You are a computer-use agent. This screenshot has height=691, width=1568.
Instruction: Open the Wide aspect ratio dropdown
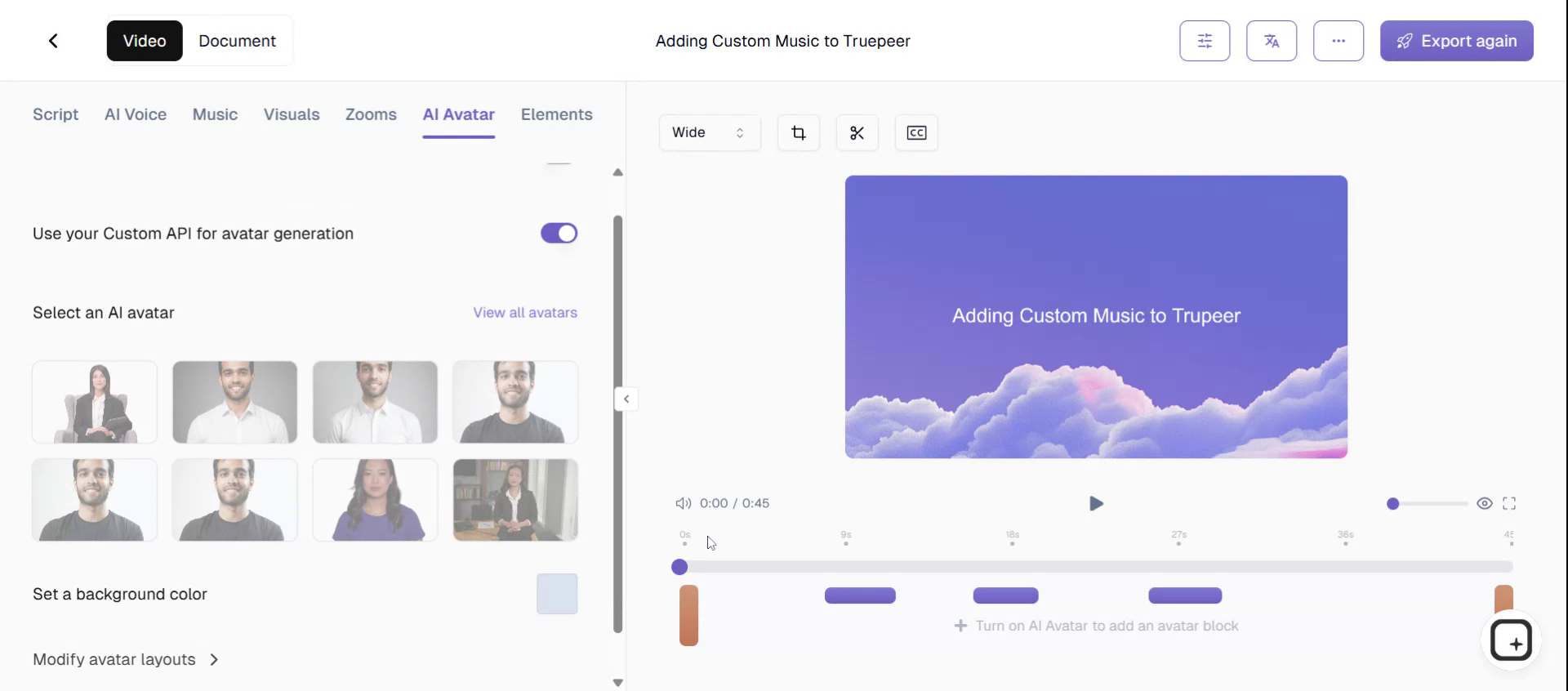click(x=709, y=132)
